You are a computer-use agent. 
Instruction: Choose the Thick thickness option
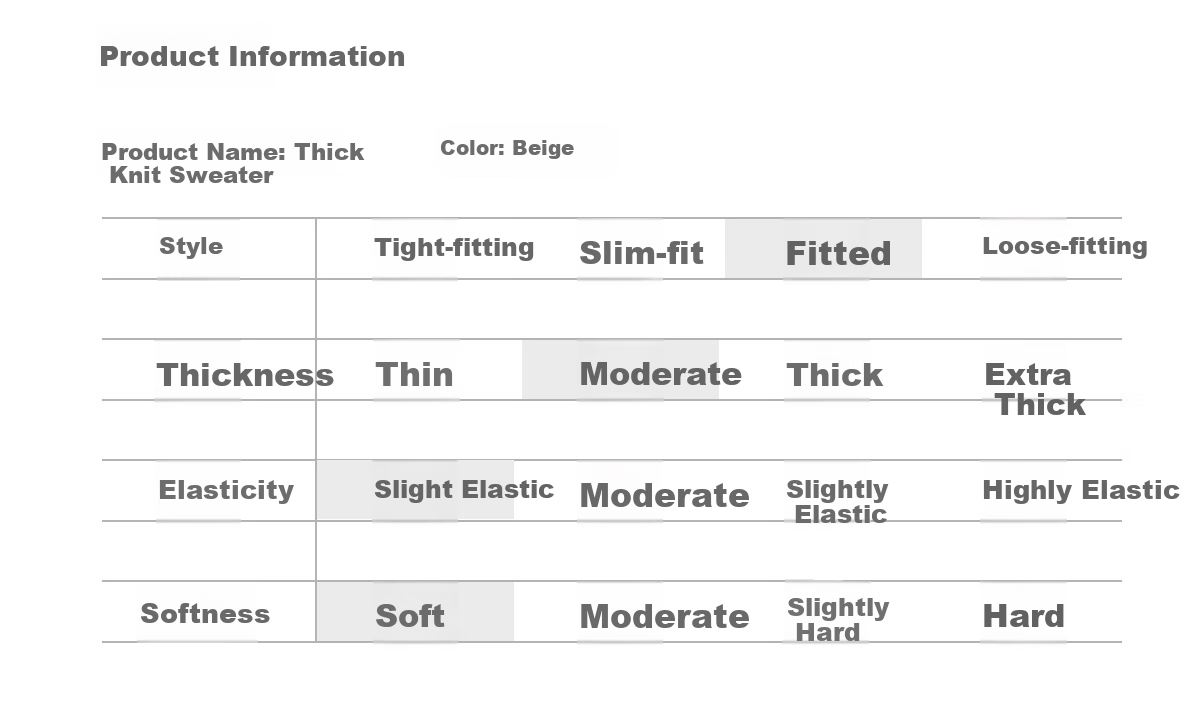point(835,375)
